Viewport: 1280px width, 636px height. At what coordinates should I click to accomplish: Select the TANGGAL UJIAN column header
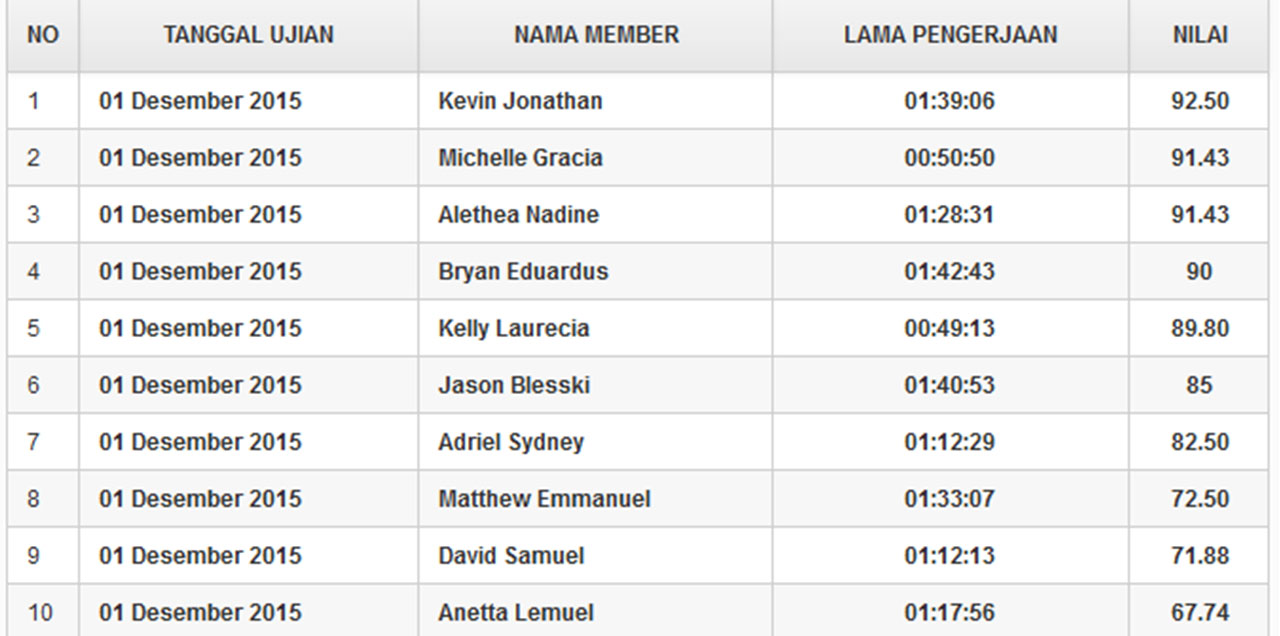249,35
